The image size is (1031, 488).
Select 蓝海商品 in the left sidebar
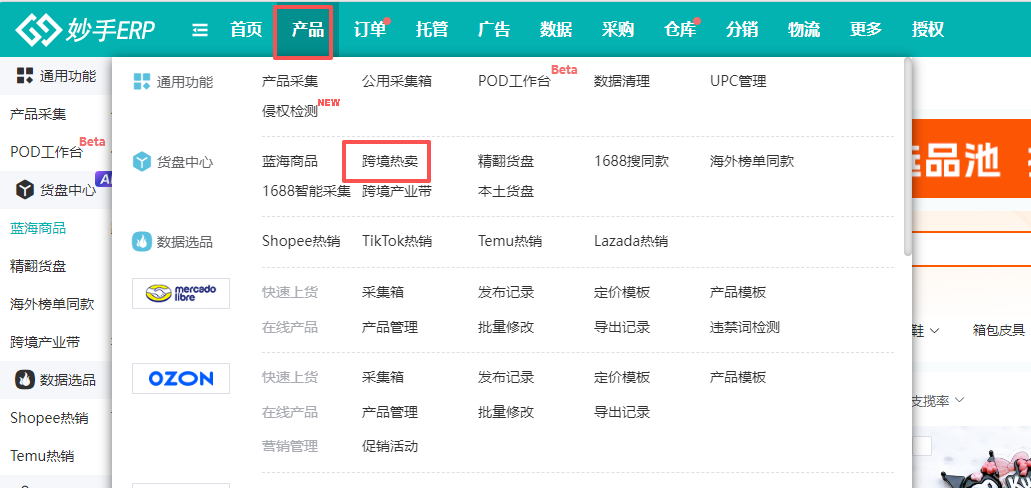coord(38,228)
